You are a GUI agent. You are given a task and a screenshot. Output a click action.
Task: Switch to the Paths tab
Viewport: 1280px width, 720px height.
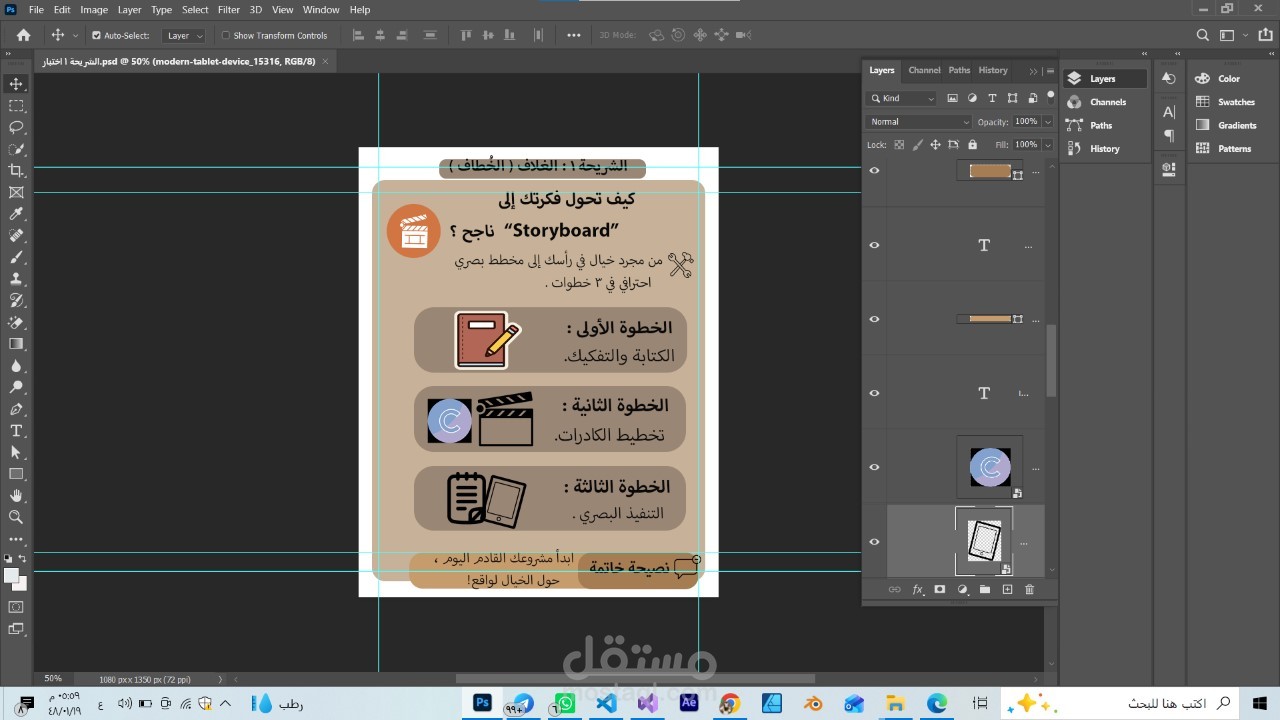[959, 70]
